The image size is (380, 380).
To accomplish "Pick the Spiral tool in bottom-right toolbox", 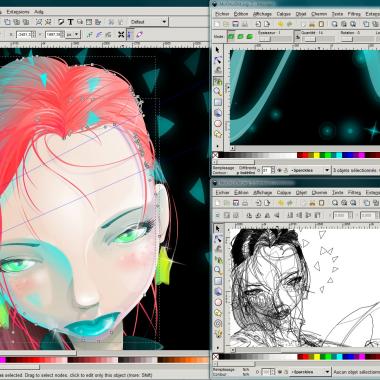I will pos(218,324).
